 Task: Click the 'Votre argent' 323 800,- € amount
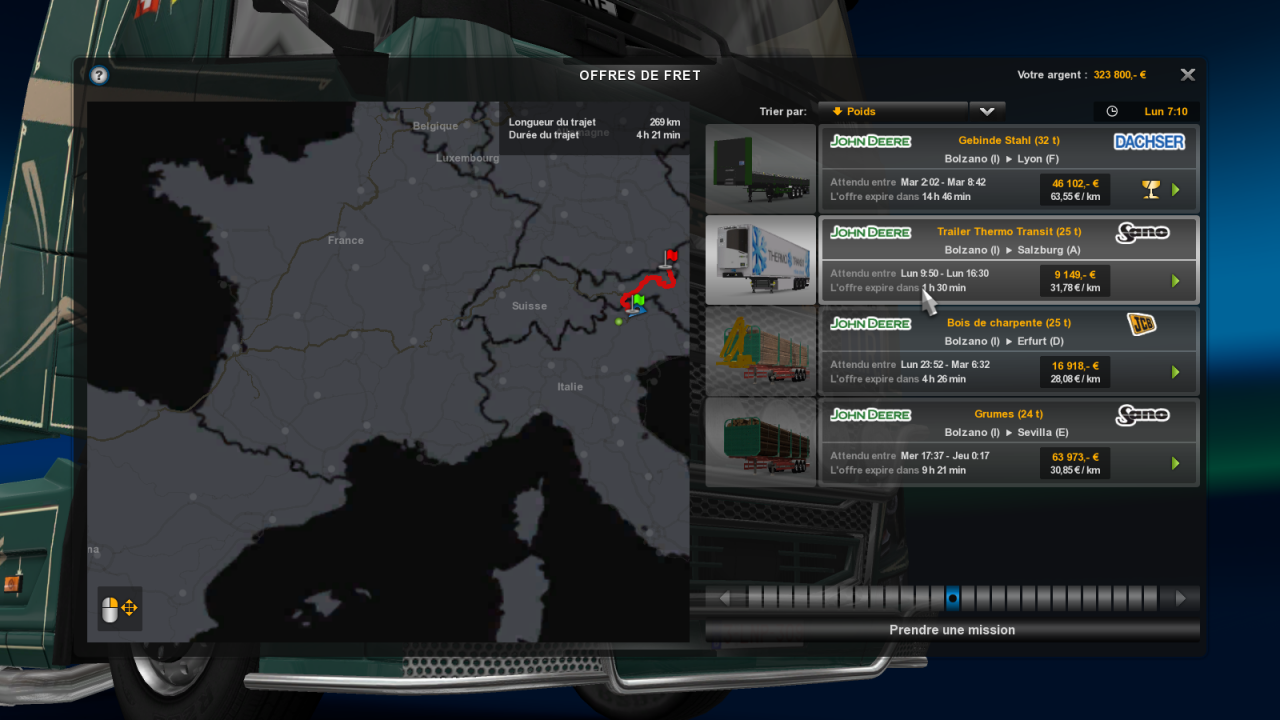tap(1120, 75)
